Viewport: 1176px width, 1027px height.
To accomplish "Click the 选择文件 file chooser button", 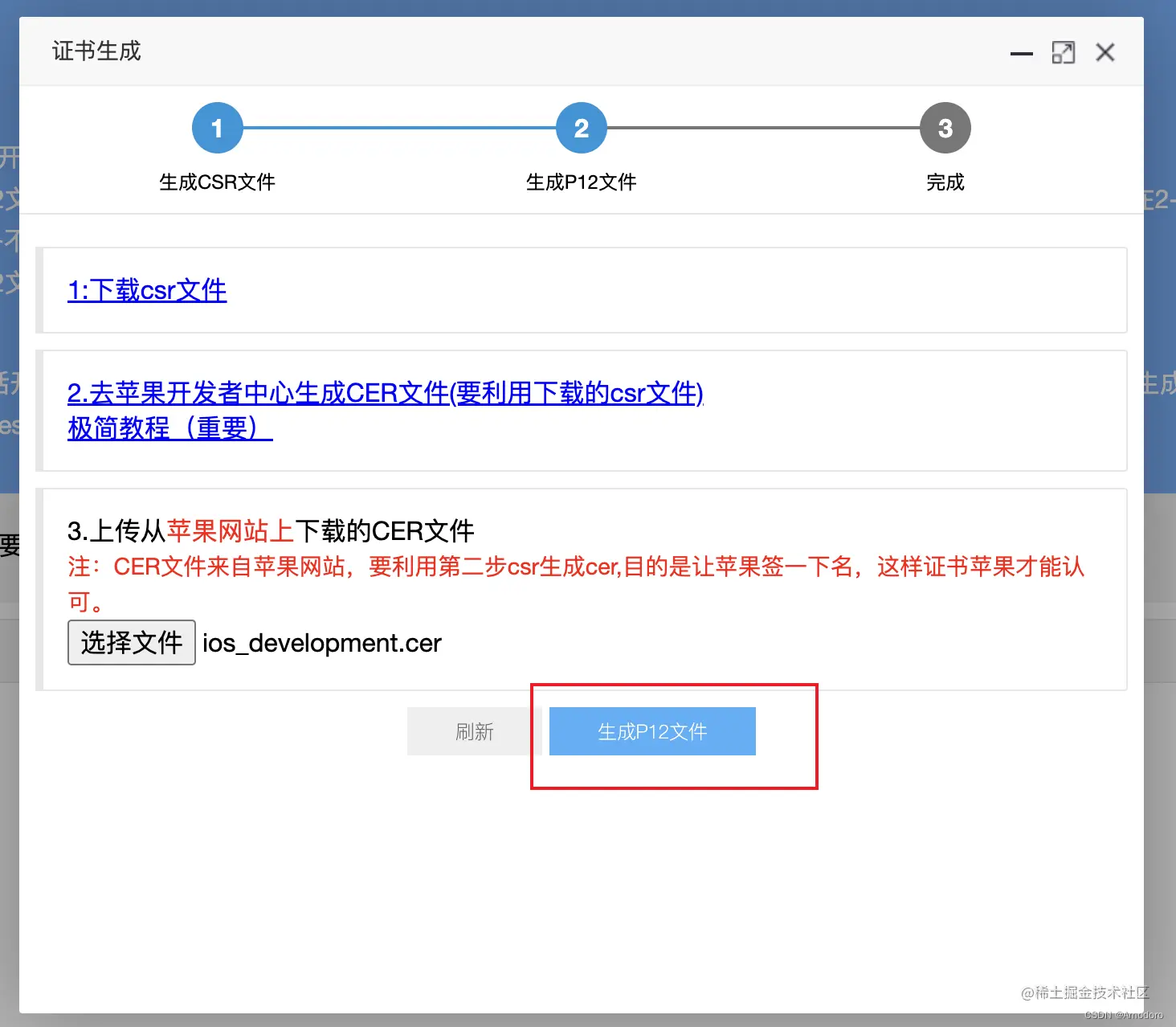I will click(x=132, y=642).
